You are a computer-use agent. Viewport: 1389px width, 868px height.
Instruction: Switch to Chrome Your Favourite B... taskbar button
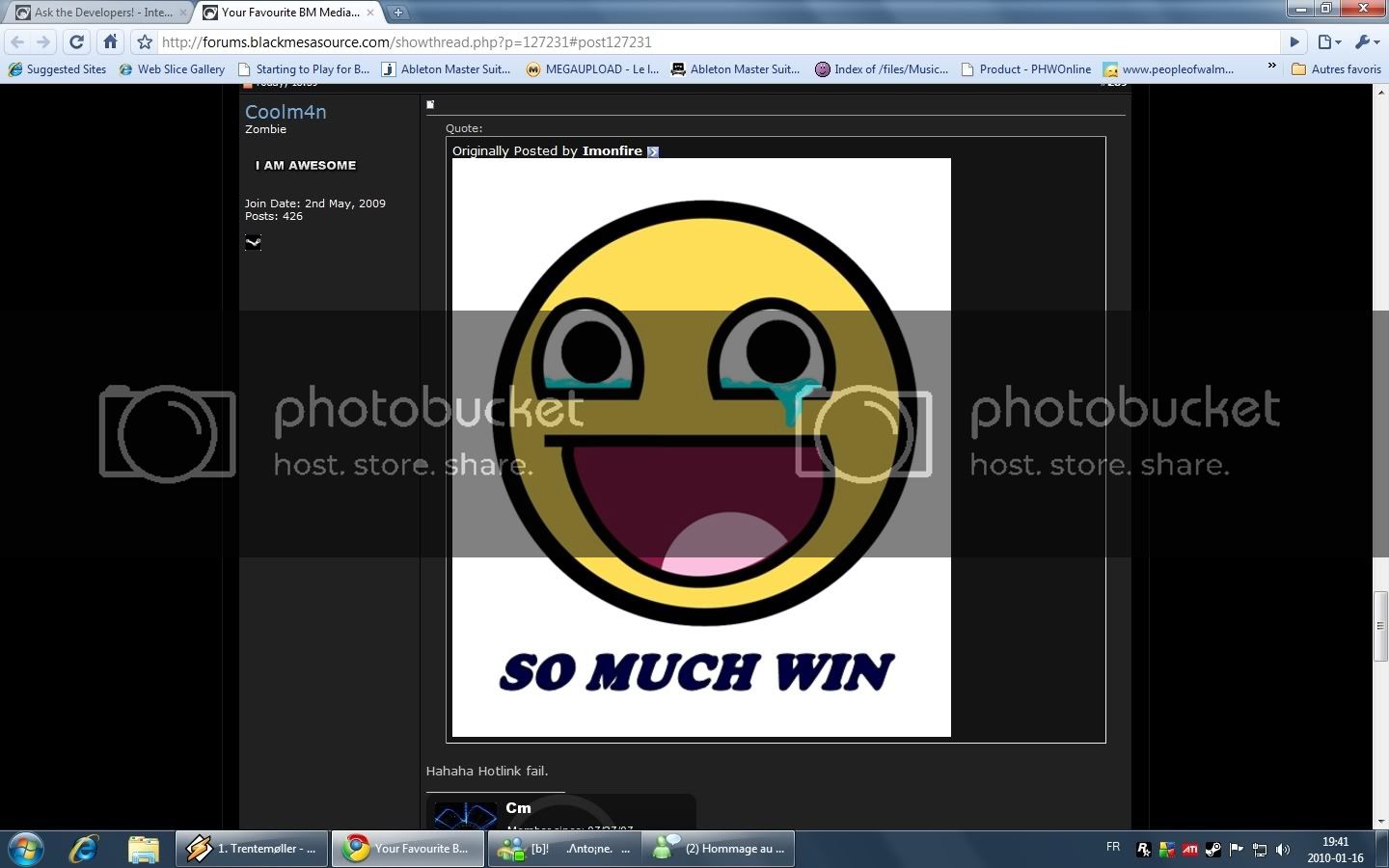point(410,849)
